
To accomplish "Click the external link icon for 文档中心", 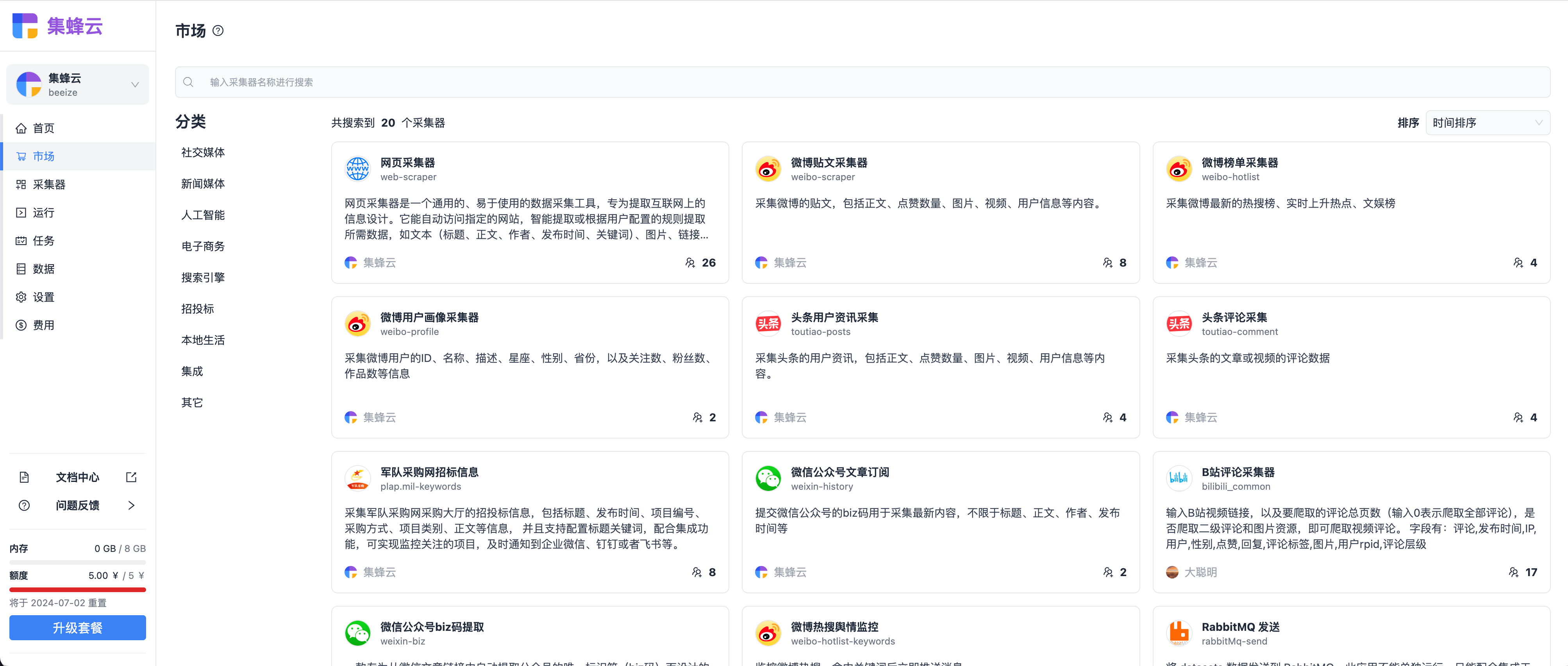I will coord(132,477).
